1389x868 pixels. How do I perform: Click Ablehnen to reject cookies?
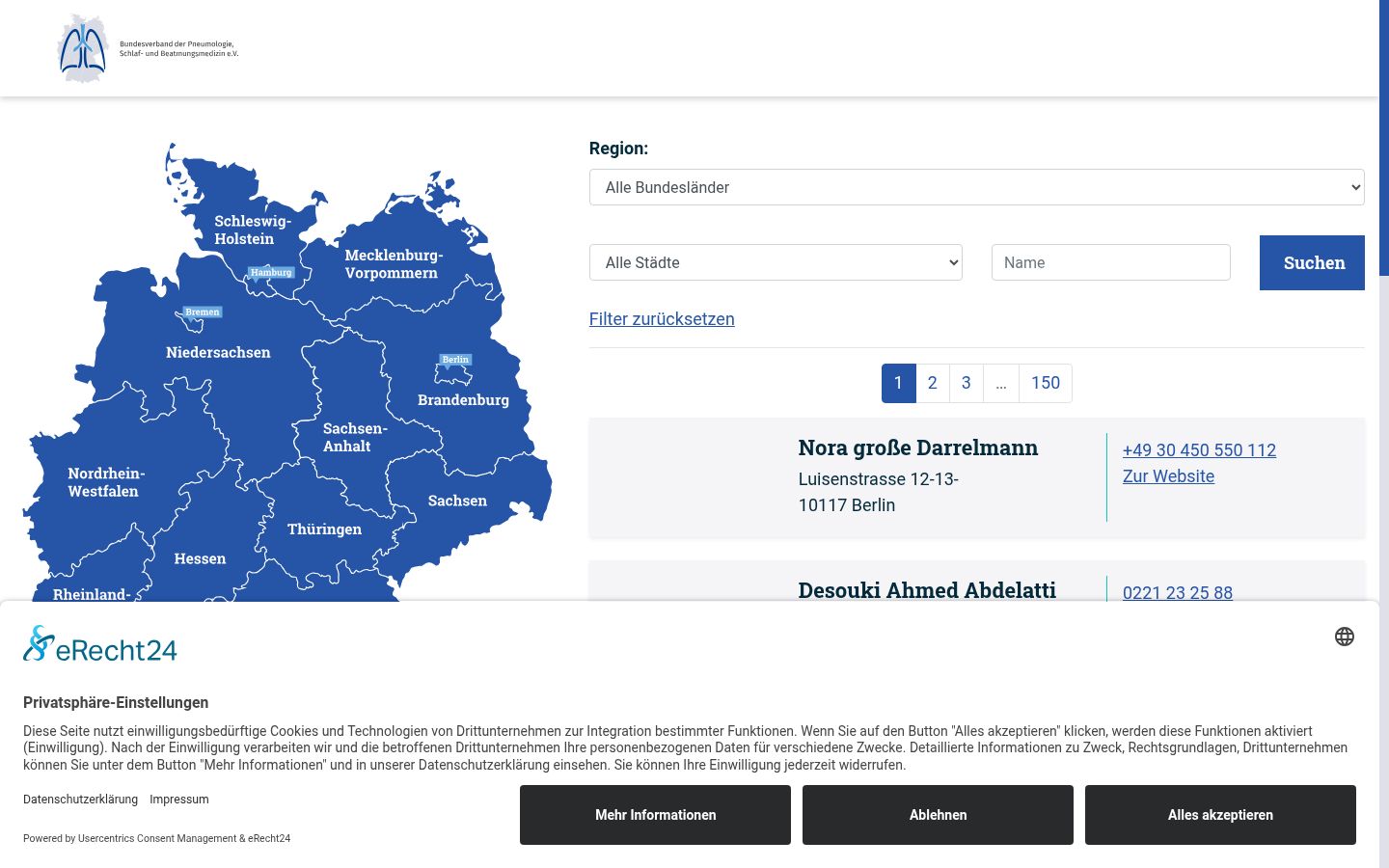pos(938,815)
